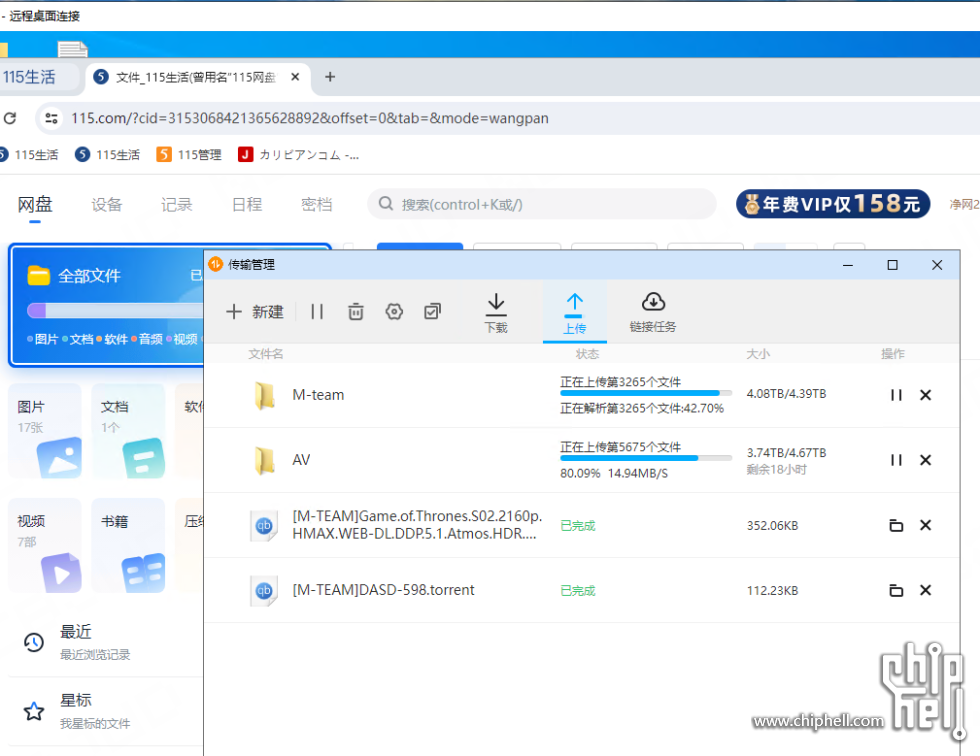Viewport: 980px width, 756px height.
Task: Click the M-team folder icon
Action: (264, 395)
